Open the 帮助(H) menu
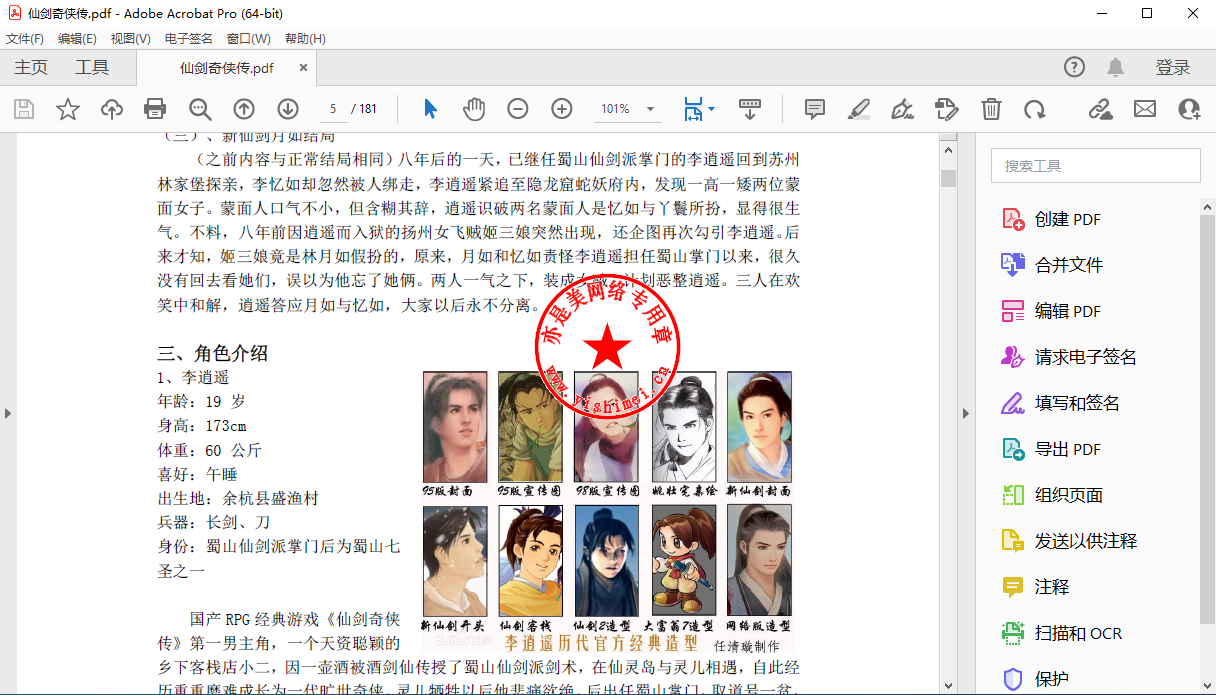This screenshot has width=1216, height=695. click(x=305, y=39)
